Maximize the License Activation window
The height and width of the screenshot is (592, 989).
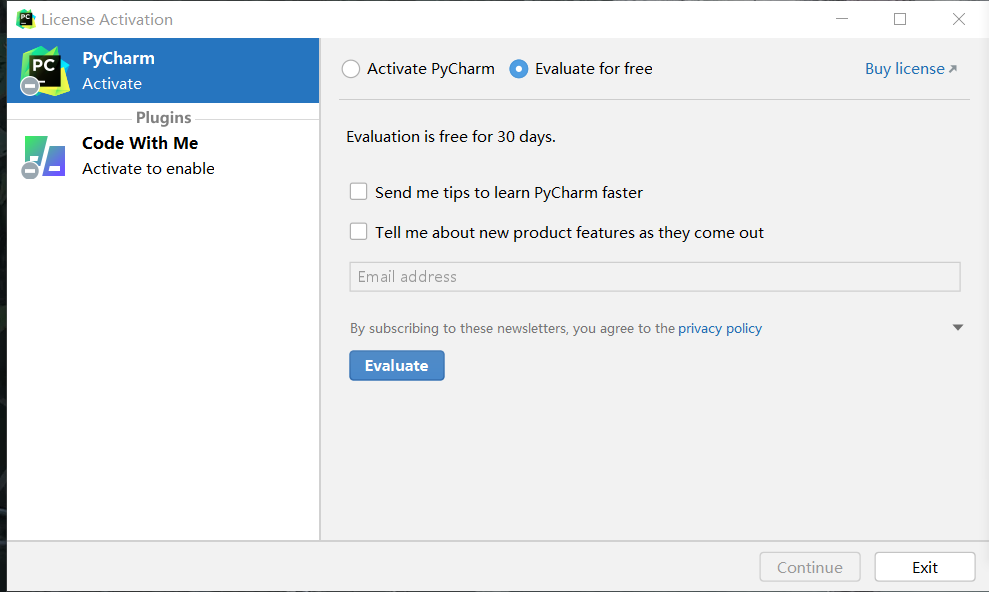[900, 19]
